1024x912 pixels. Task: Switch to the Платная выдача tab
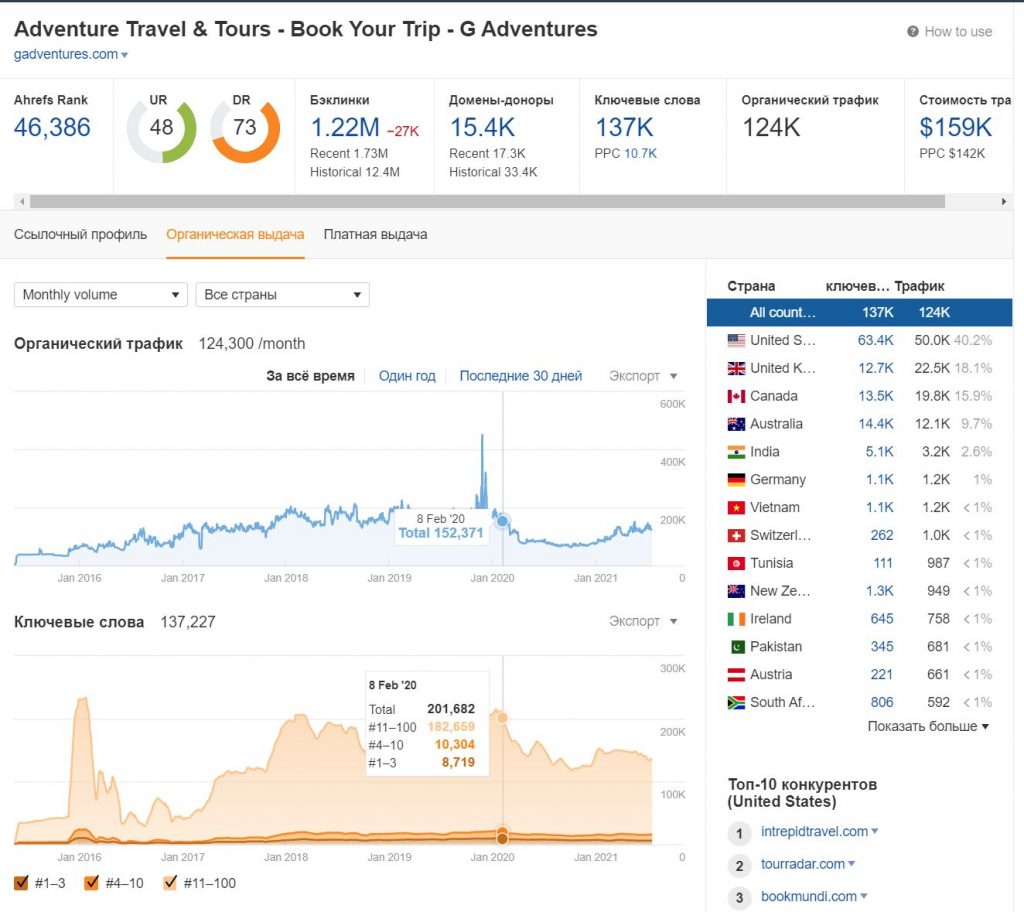[x=376, y=235]
